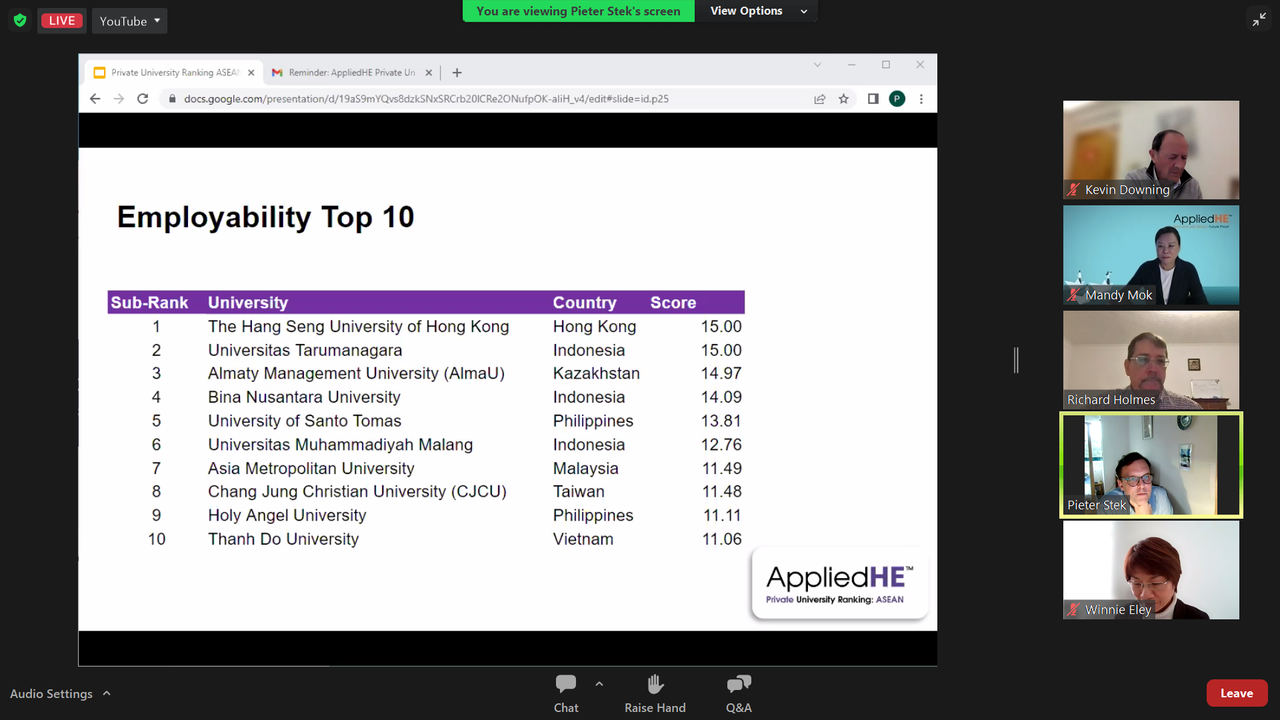The image size is (1280, 720).
Task: Exit full screen with top-right arrows icon
Action: [x=1259, y=20]
